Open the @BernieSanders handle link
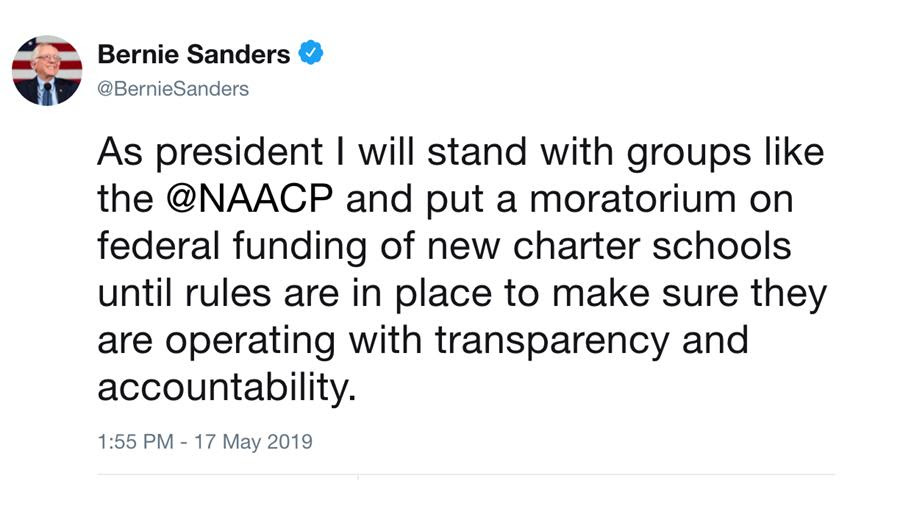 click(x=173, y=89)
